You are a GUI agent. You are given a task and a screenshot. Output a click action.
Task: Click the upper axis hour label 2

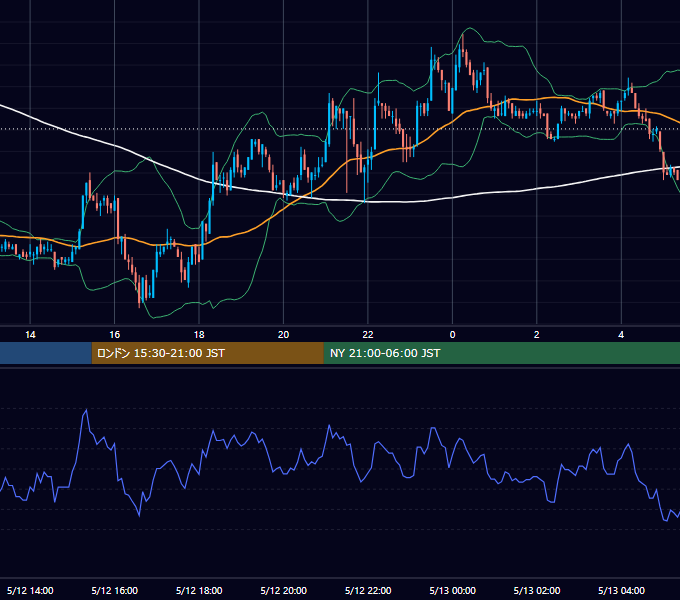point(537,335)
